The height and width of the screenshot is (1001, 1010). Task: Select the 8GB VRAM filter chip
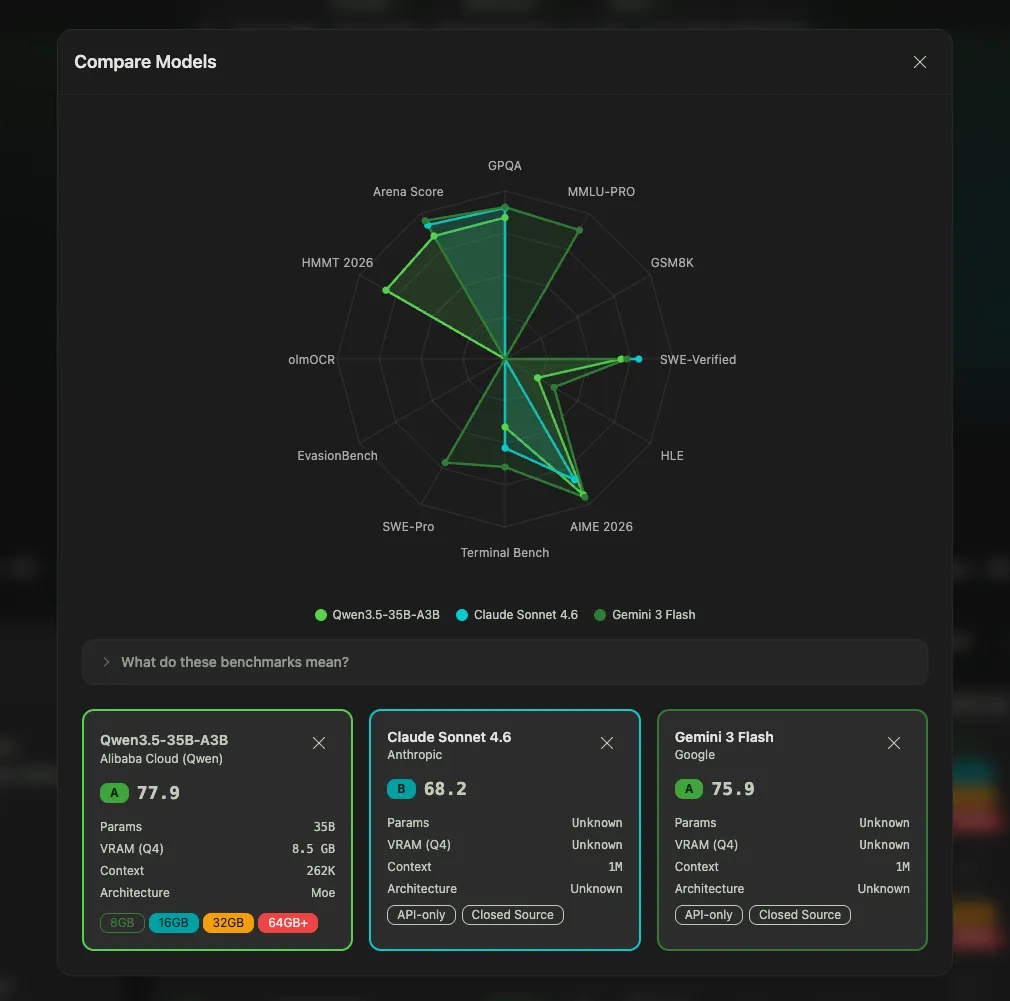click(122, 922)
